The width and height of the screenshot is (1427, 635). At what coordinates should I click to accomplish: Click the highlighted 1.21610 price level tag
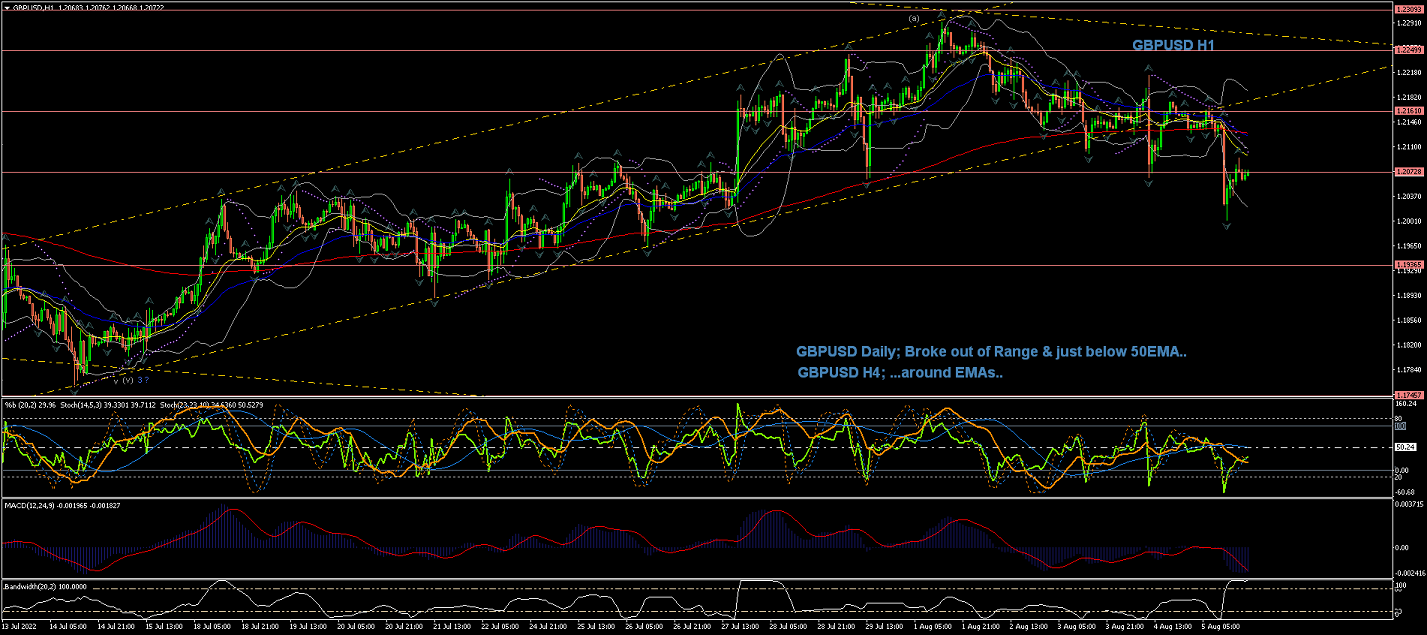pos(1408,111)
